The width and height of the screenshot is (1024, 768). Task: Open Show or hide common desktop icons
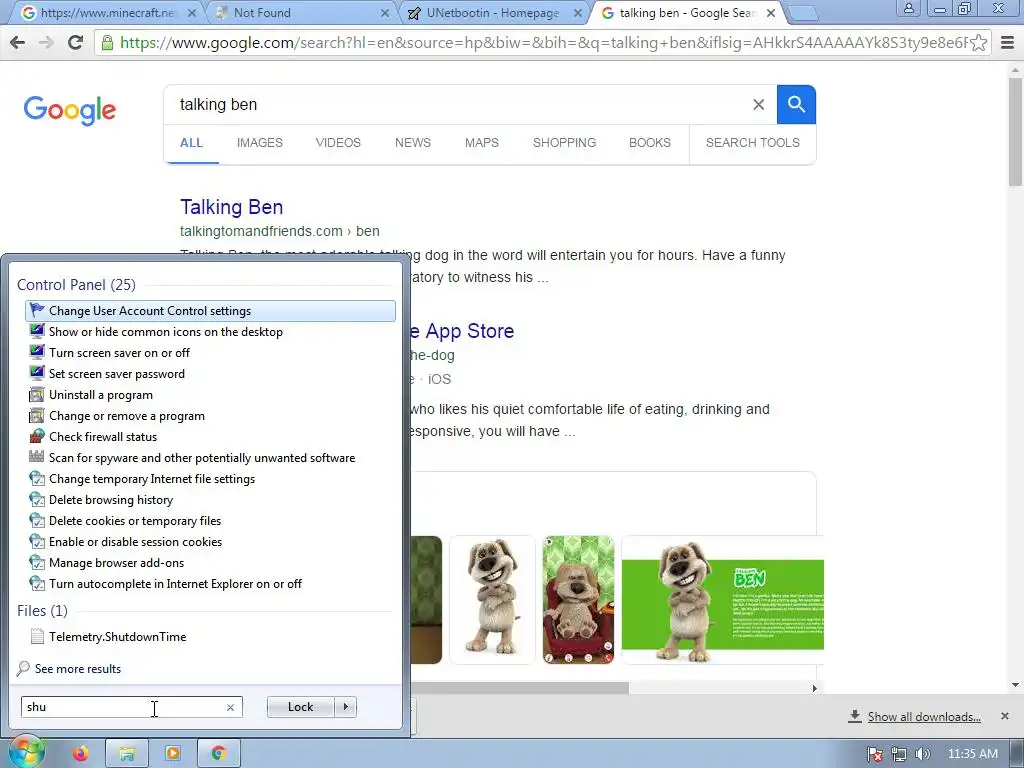pos(210,332)
